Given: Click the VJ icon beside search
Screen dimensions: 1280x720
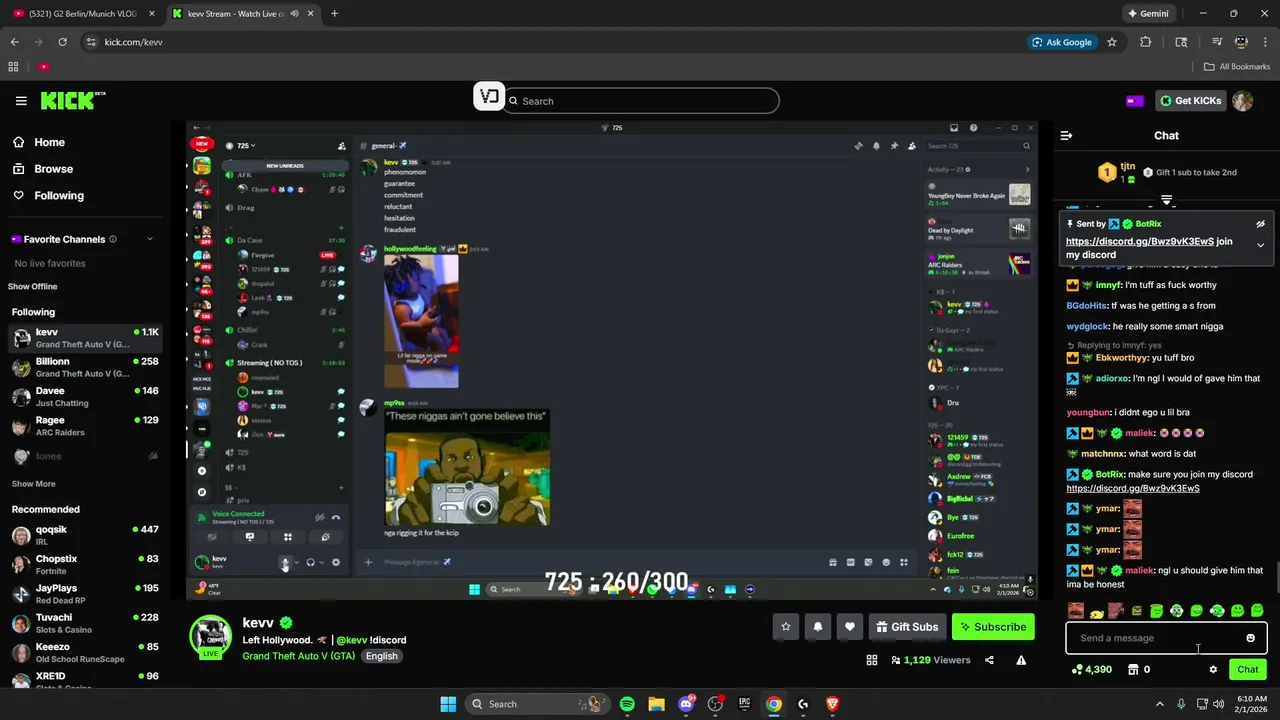Looking at the screenshot, I should (x=488, y=97).
